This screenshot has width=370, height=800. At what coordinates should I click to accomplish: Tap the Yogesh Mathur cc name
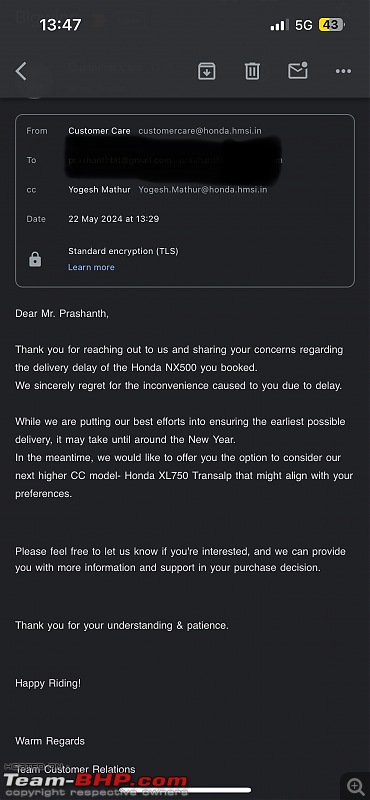(99, 190)
